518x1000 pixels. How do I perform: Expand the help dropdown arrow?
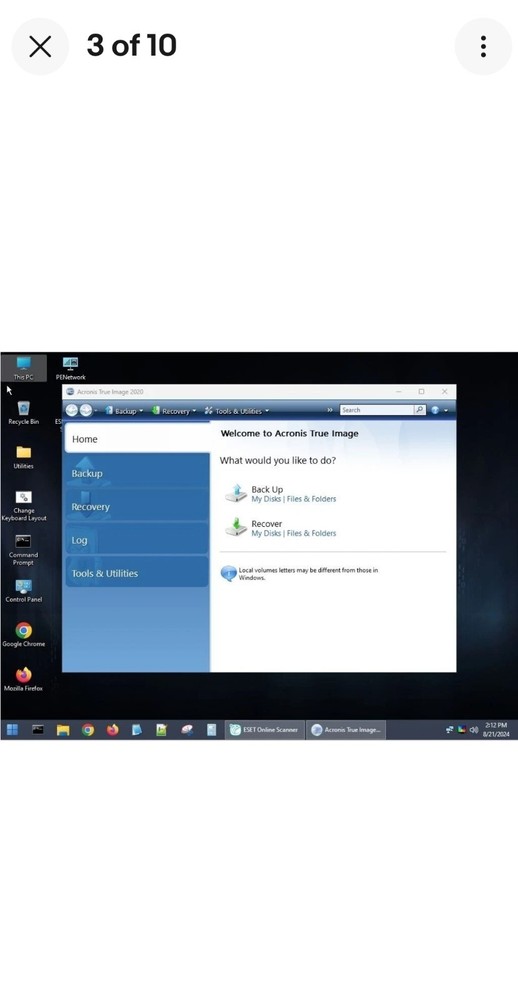(446, 411)
